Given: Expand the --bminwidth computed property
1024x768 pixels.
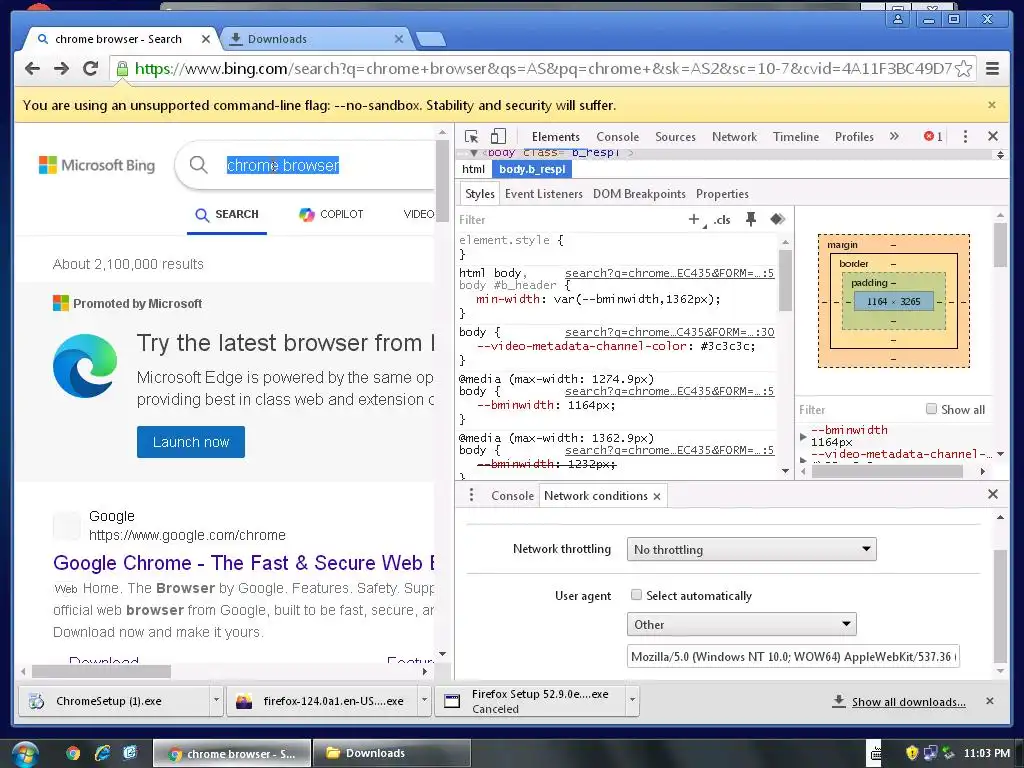Looking at the screenshot, I should (x=803, y=436).
